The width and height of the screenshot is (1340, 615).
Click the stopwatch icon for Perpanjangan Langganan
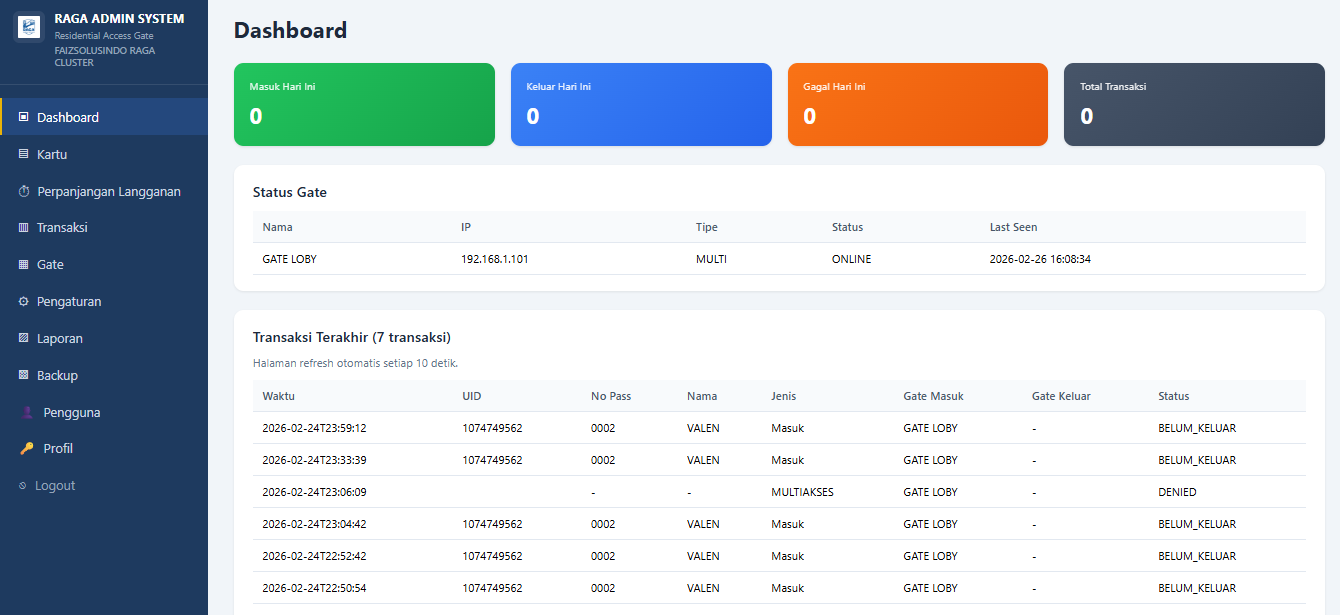click(x=24, y=191)
